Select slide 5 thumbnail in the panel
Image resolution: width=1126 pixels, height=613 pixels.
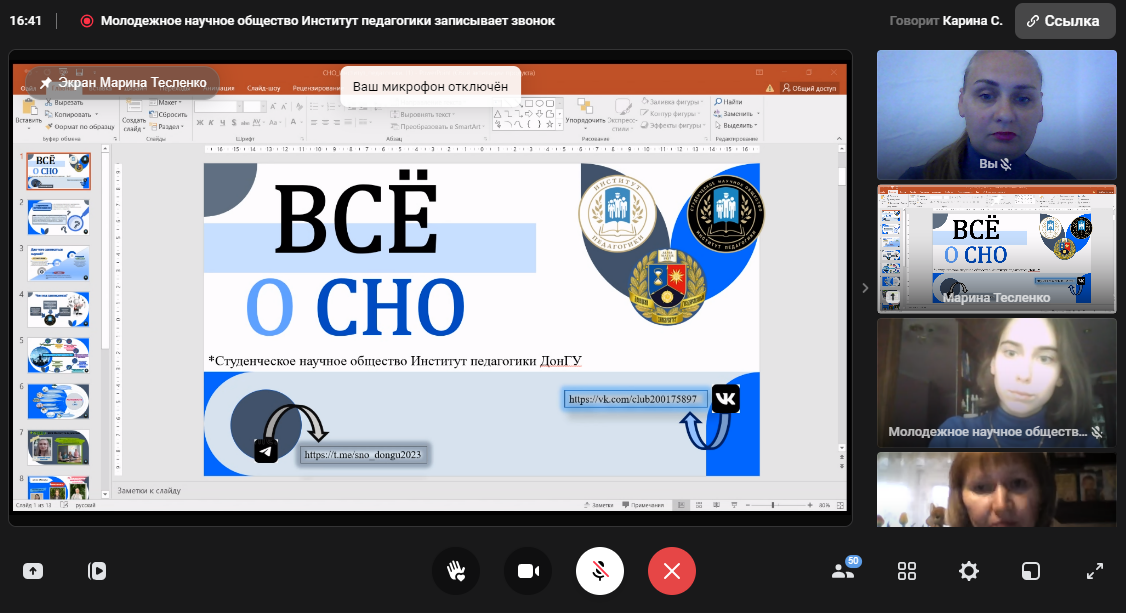(x=58, y=355)
